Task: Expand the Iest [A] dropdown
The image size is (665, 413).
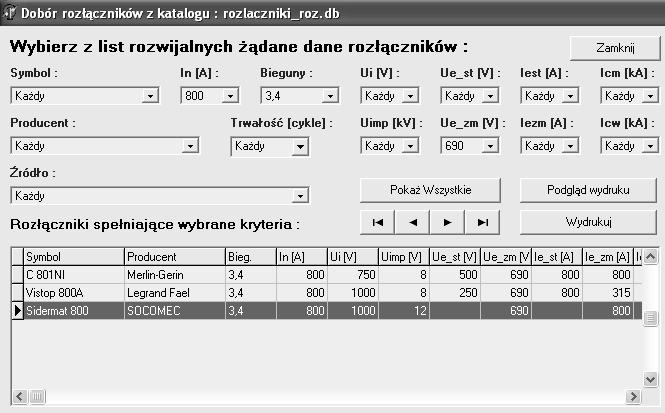Action: 570,96
